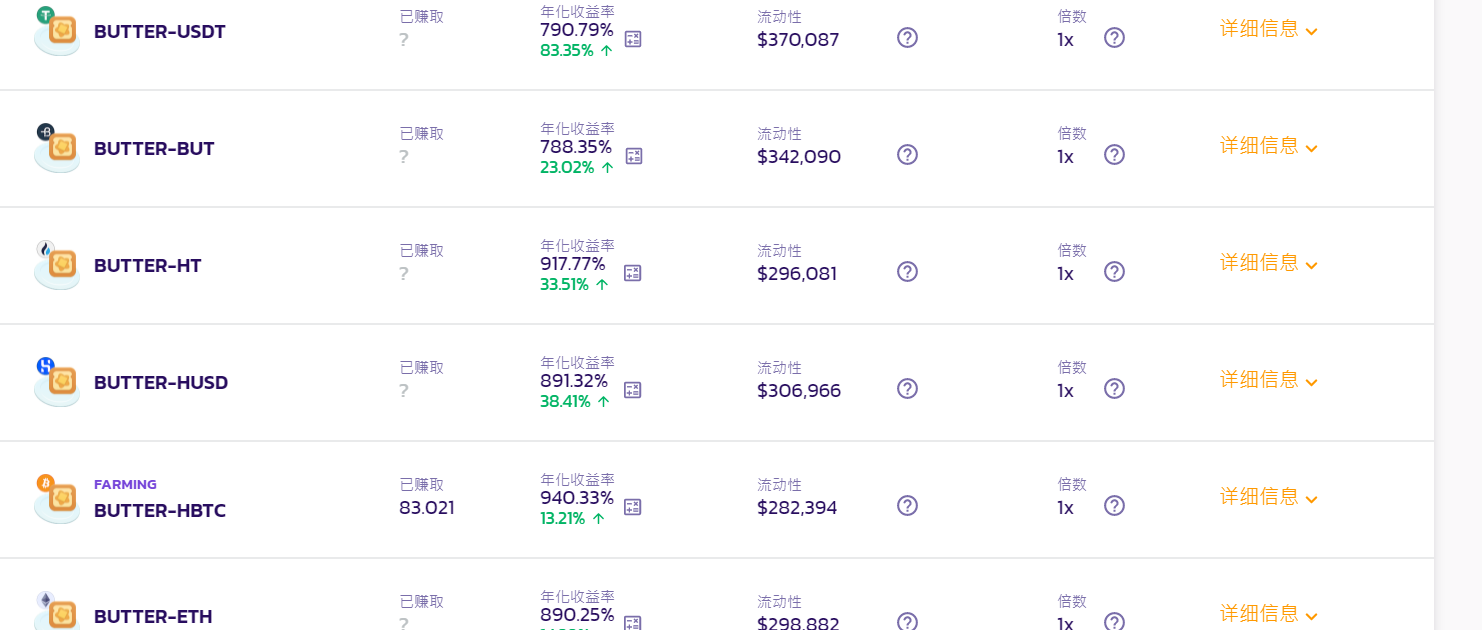Click the BUTTER-HT token pair icon

tap(57, 265)
